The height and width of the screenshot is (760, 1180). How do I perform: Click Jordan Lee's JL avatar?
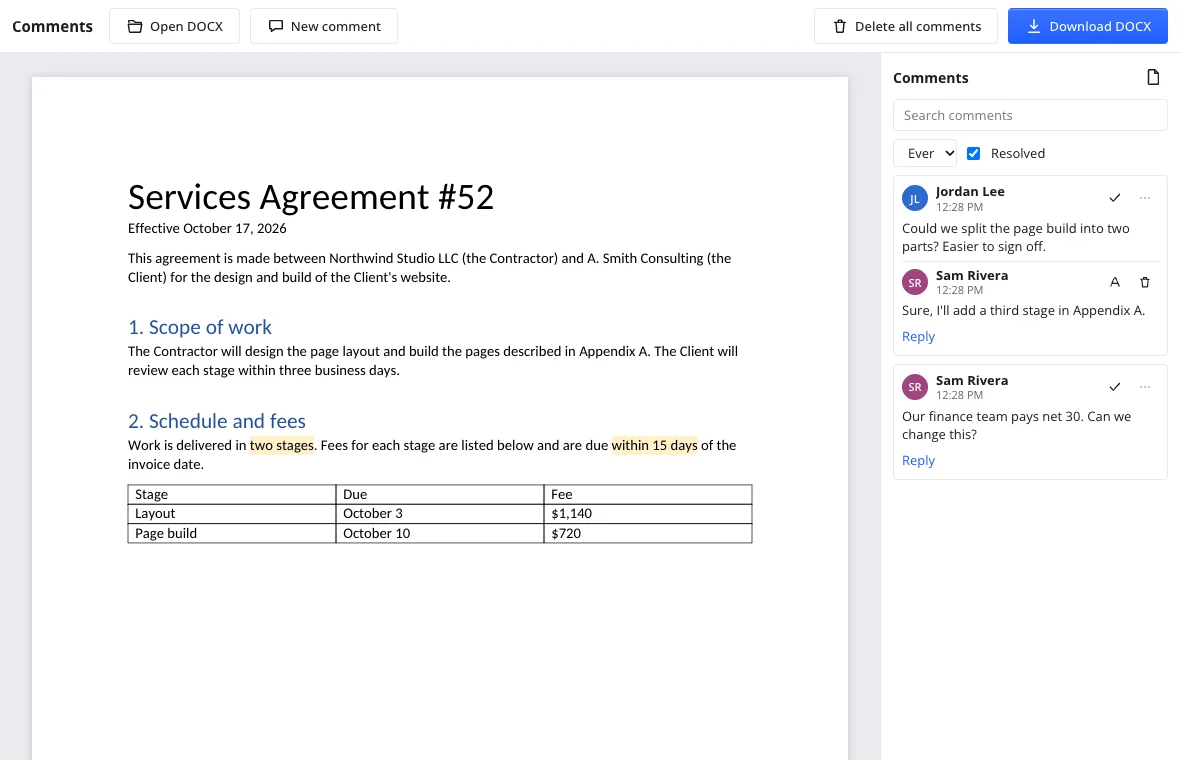tap(914, 199)
